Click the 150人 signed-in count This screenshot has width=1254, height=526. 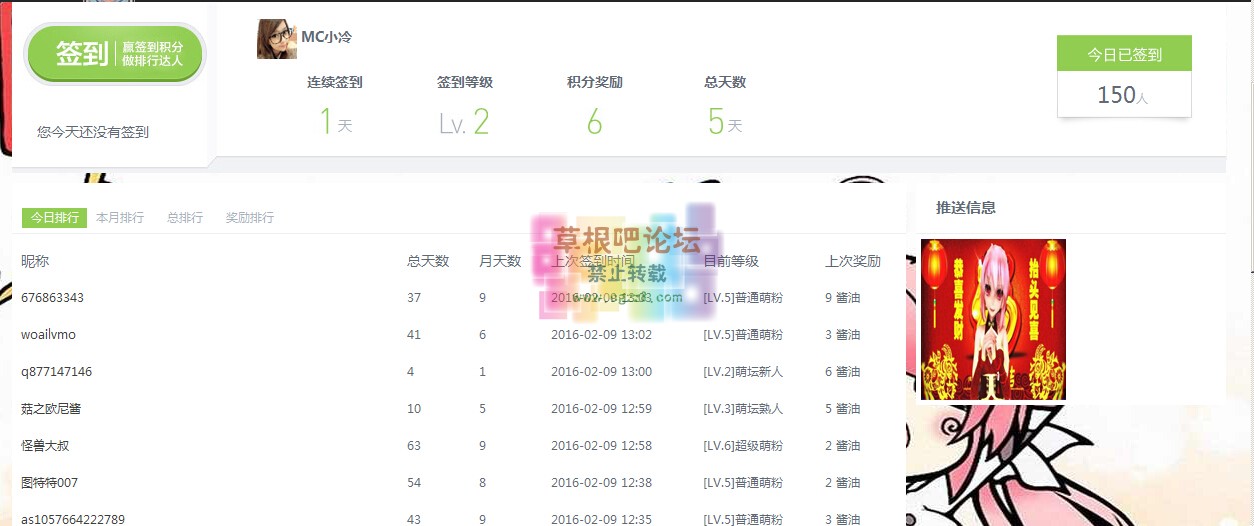1123,95
